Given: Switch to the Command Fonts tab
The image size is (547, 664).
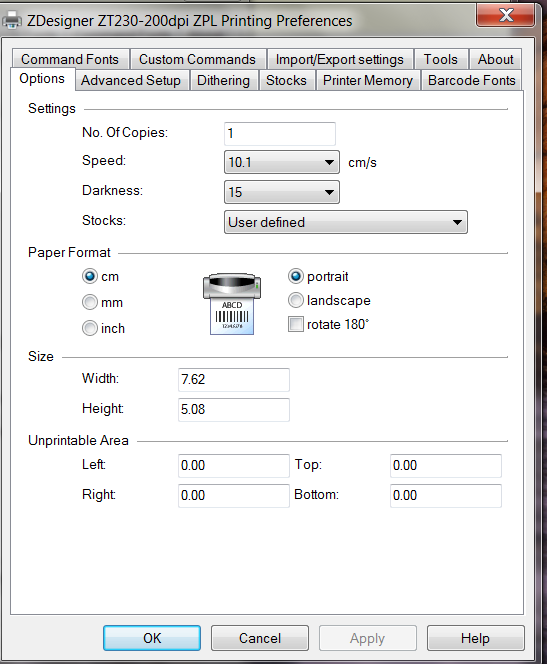Looking at the screenshot, I should 70,59.
